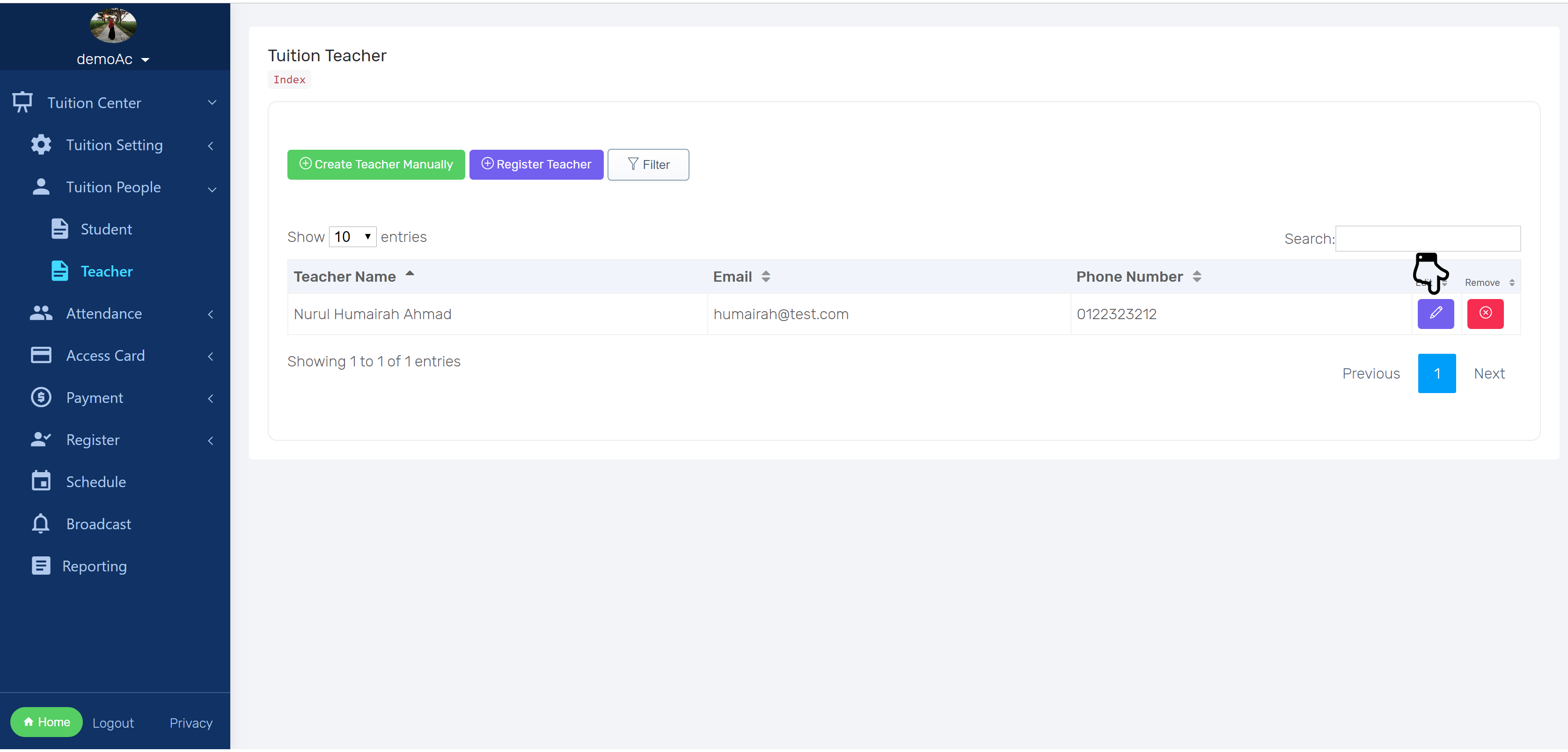The height and width of the screenshot is (752, 1568).
Task: Go to Previous page
Action: click(x=1371, y=373)
